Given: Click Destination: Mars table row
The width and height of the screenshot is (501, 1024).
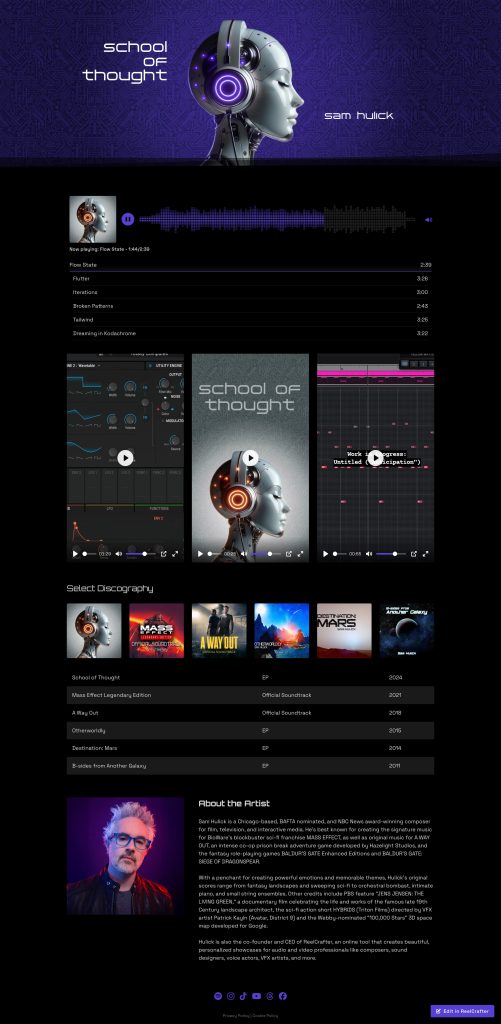Looking at the screenshot, I should 250,748.
